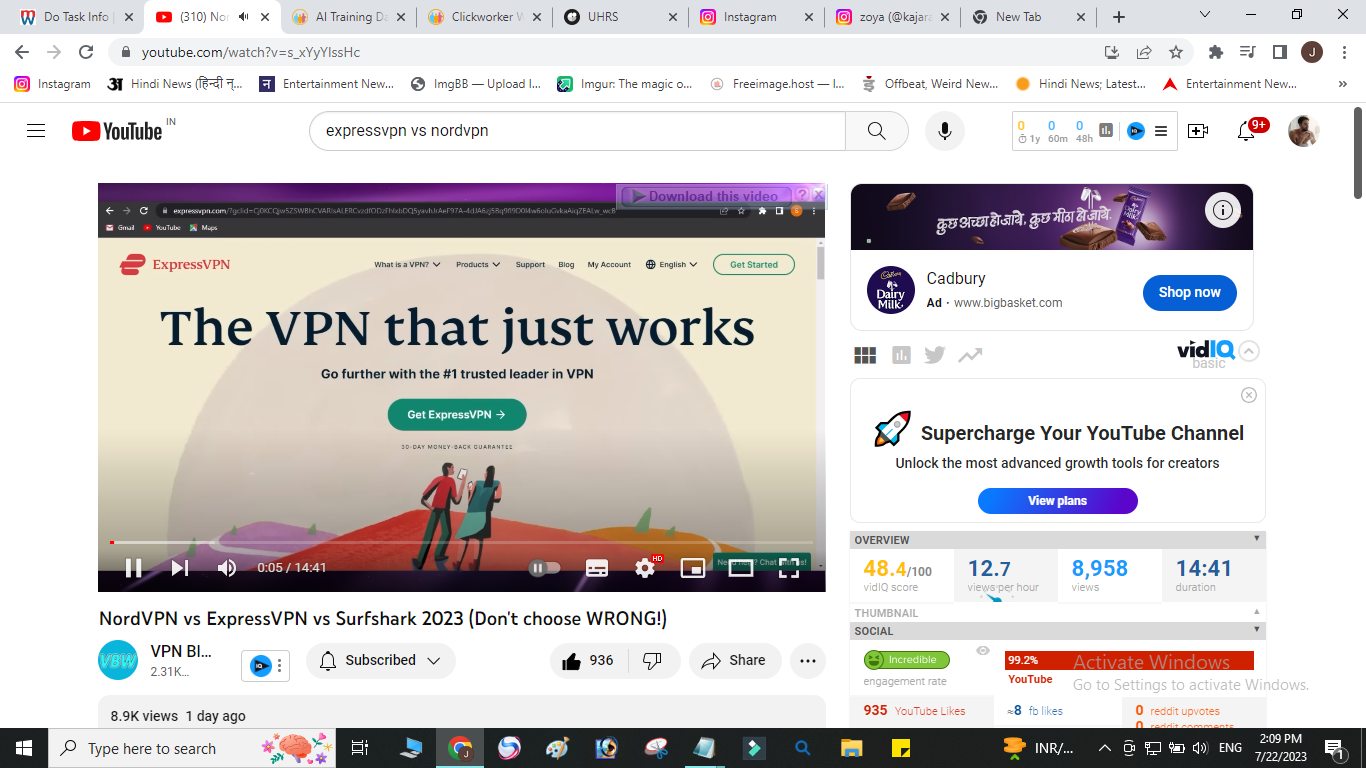Click in YouTube search input field
The height and width of the screenshot is (768, 1366).
[x=578, y=131]
